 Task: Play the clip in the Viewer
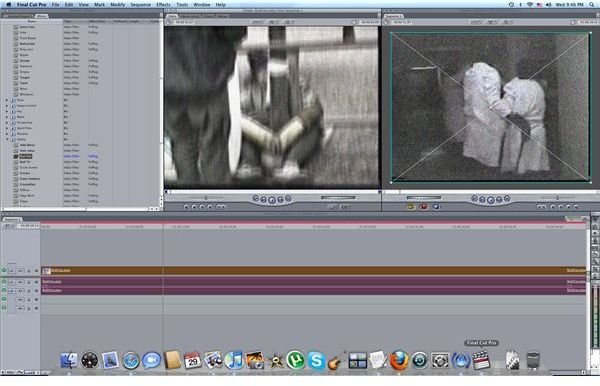(x=272, y=200)
